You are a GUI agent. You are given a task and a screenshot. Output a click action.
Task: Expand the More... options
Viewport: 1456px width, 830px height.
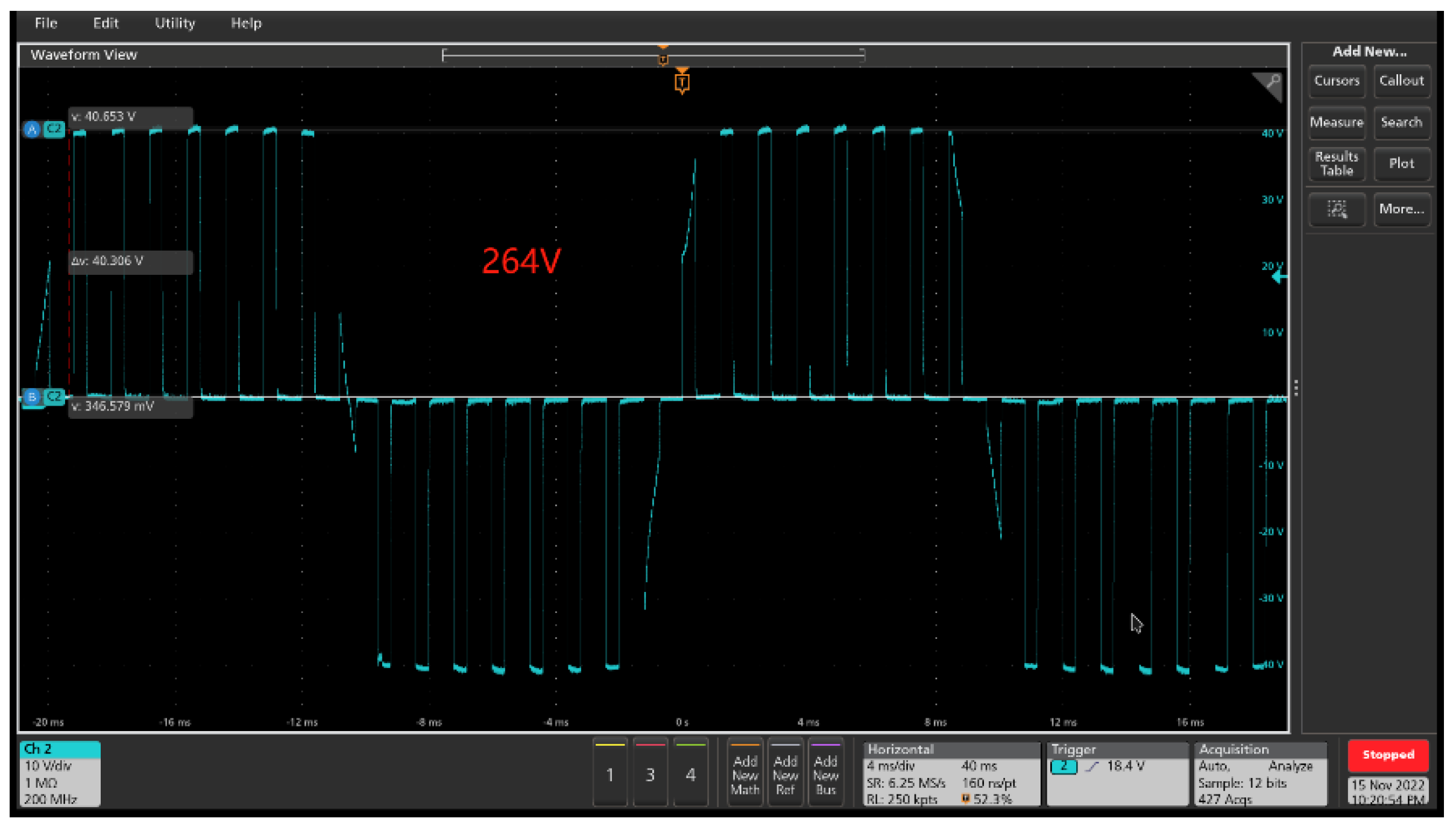coord(1401,209)
